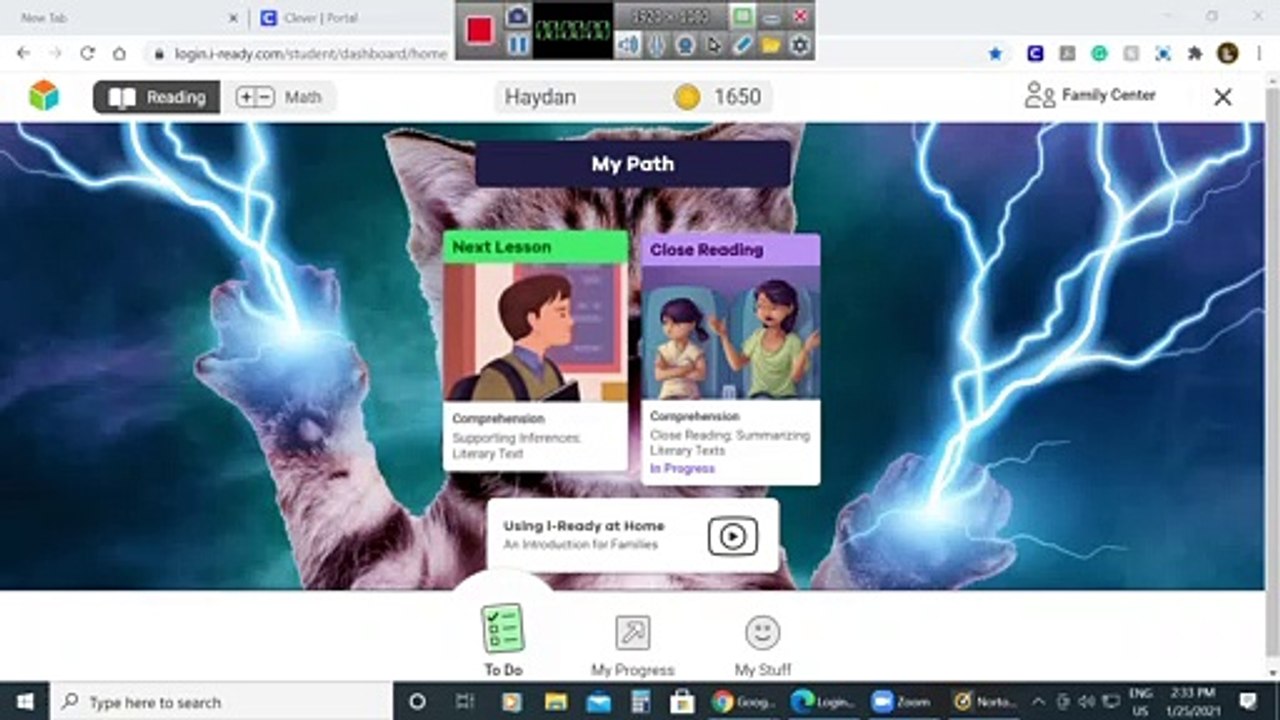Viewport: 1280px width, 720px height.
Task: Click the gold coin icon
Action: point(687,97)
